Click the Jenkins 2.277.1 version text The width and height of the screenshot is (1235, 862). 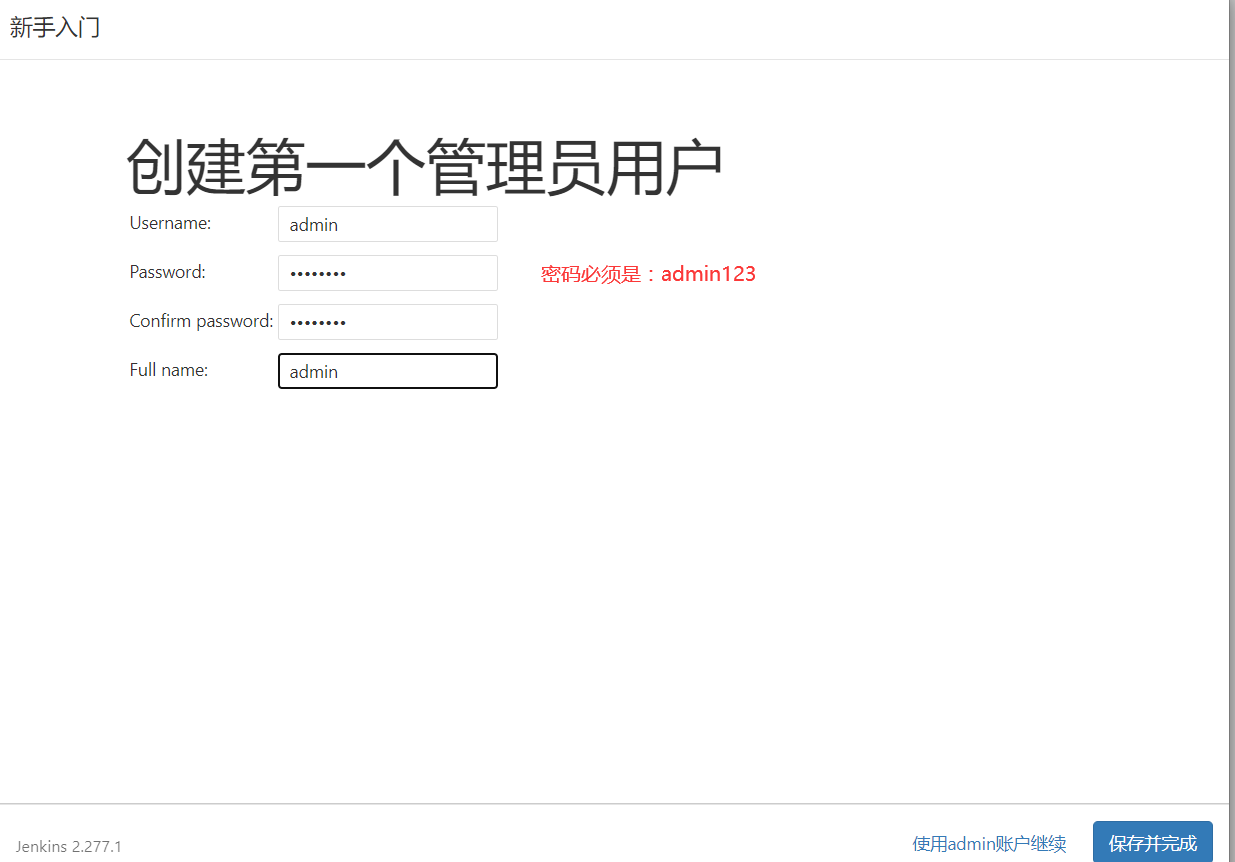click(x=69, y=846)
